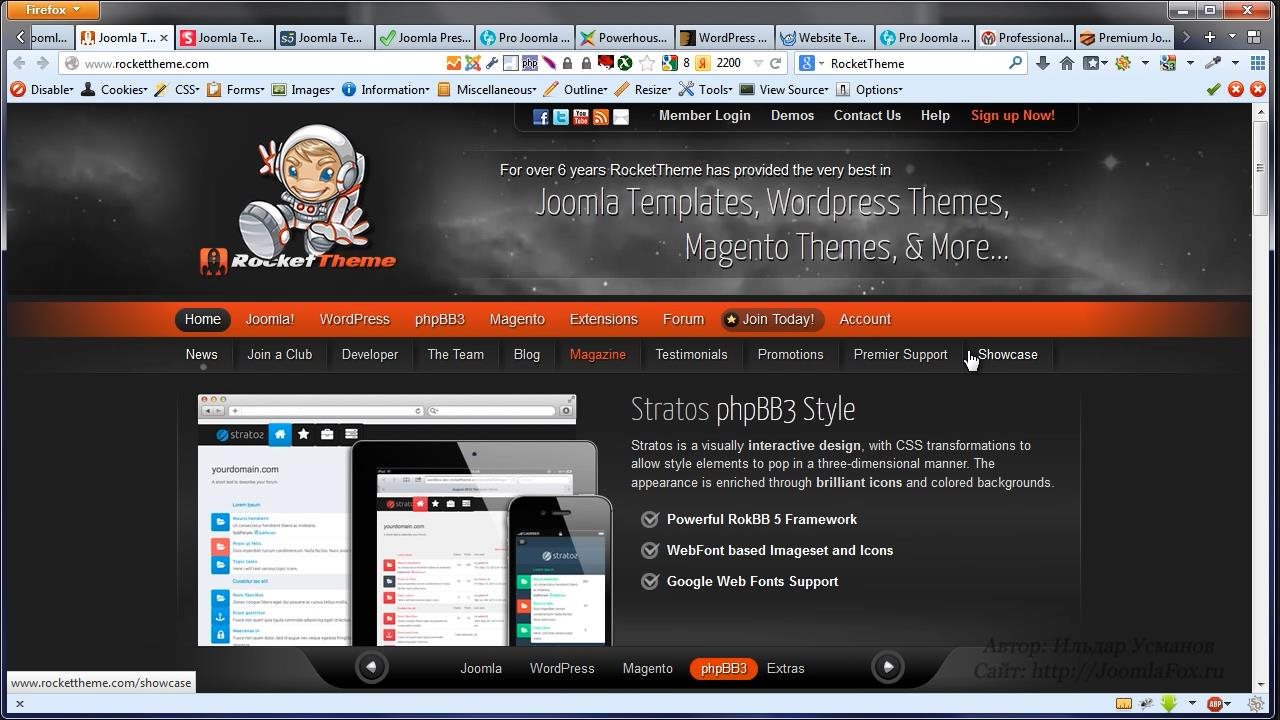Image resolution: width=1280 pixels, height=720 pixels.
Task: Switch to the Premium Jo... browser tab
Action: (1124, 37)
